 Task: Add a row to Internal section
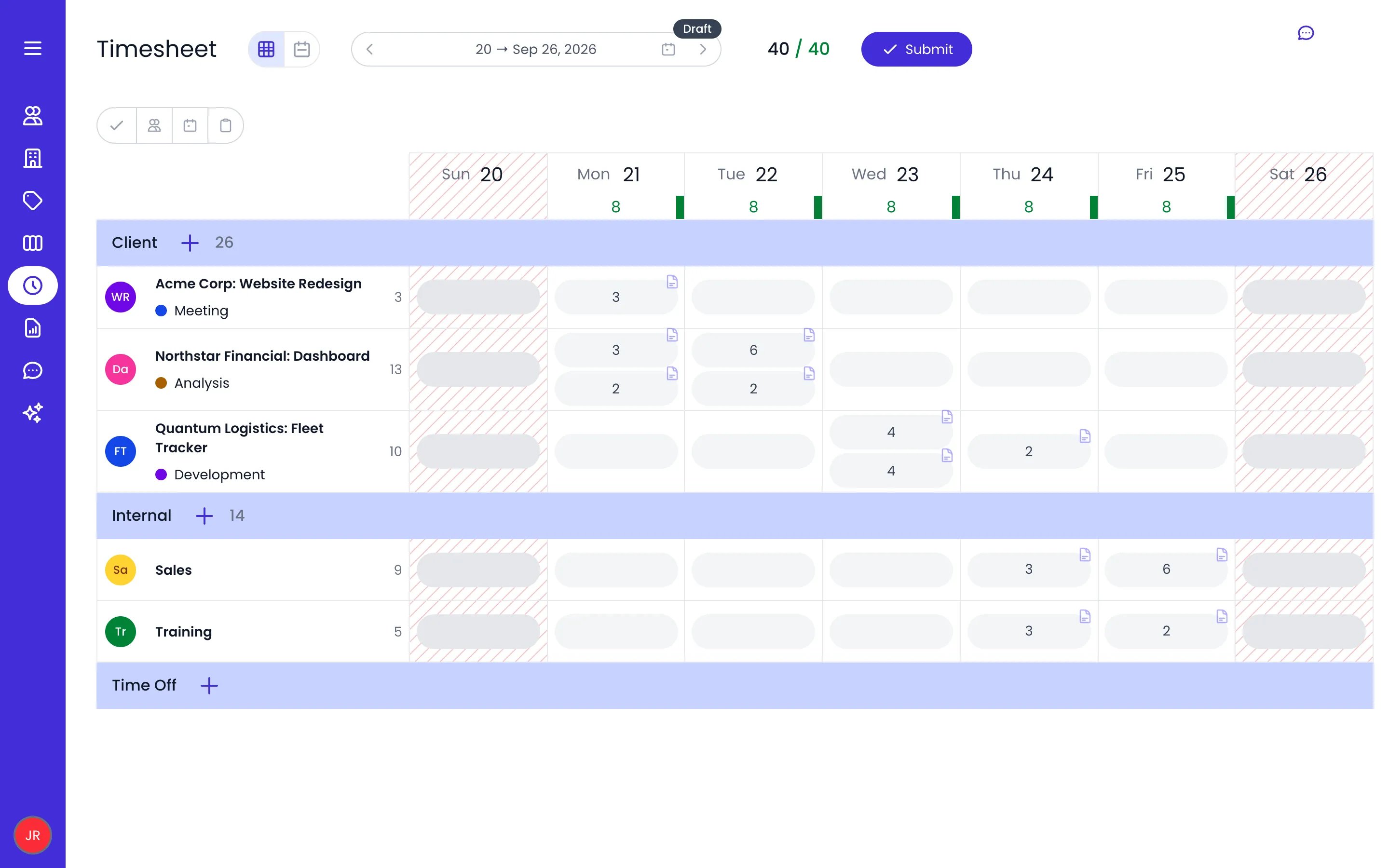(x=204, y=515)
